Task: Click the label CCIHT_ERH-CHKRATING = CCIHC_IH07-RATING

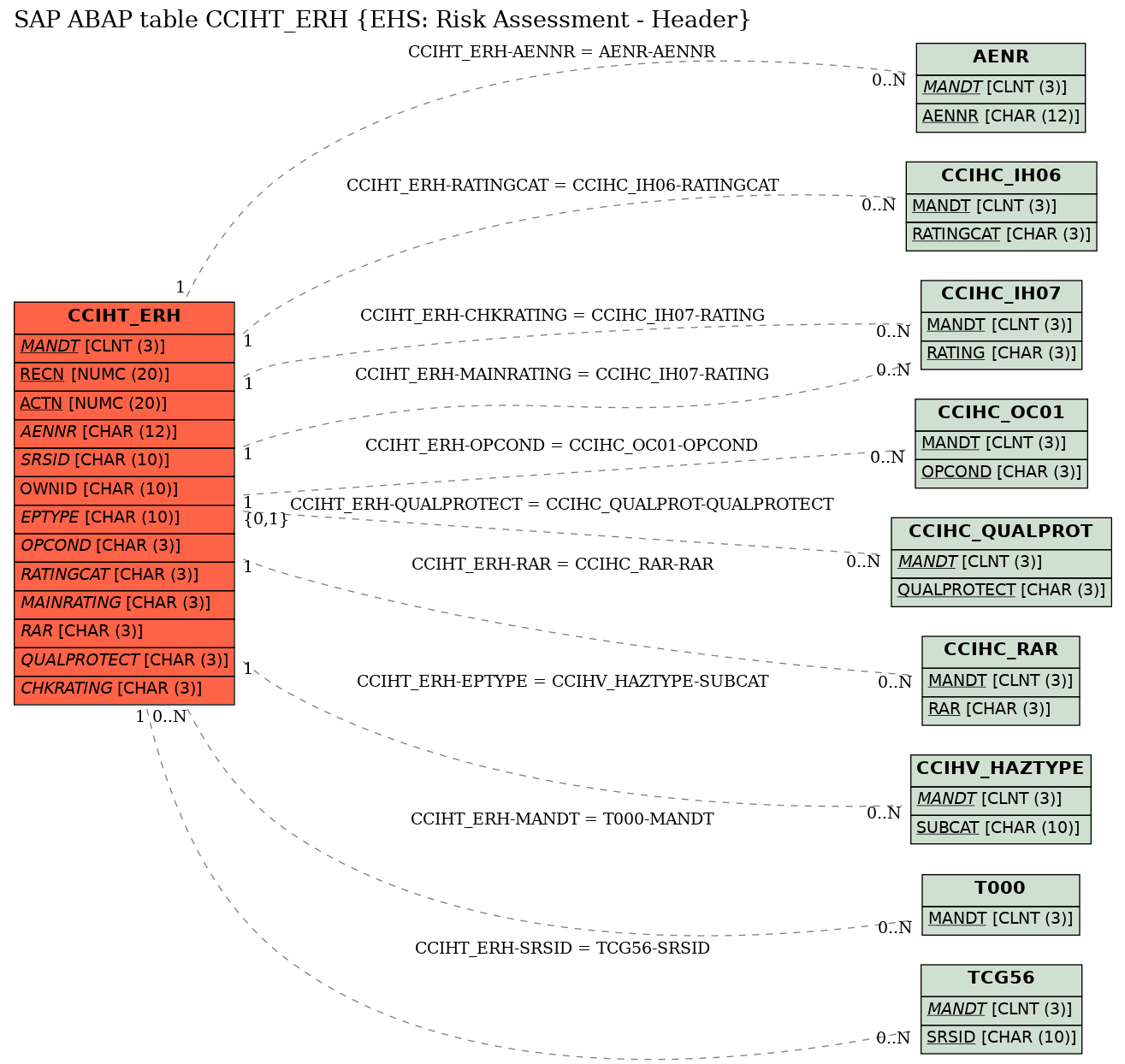Action: [x=562, y=316]
